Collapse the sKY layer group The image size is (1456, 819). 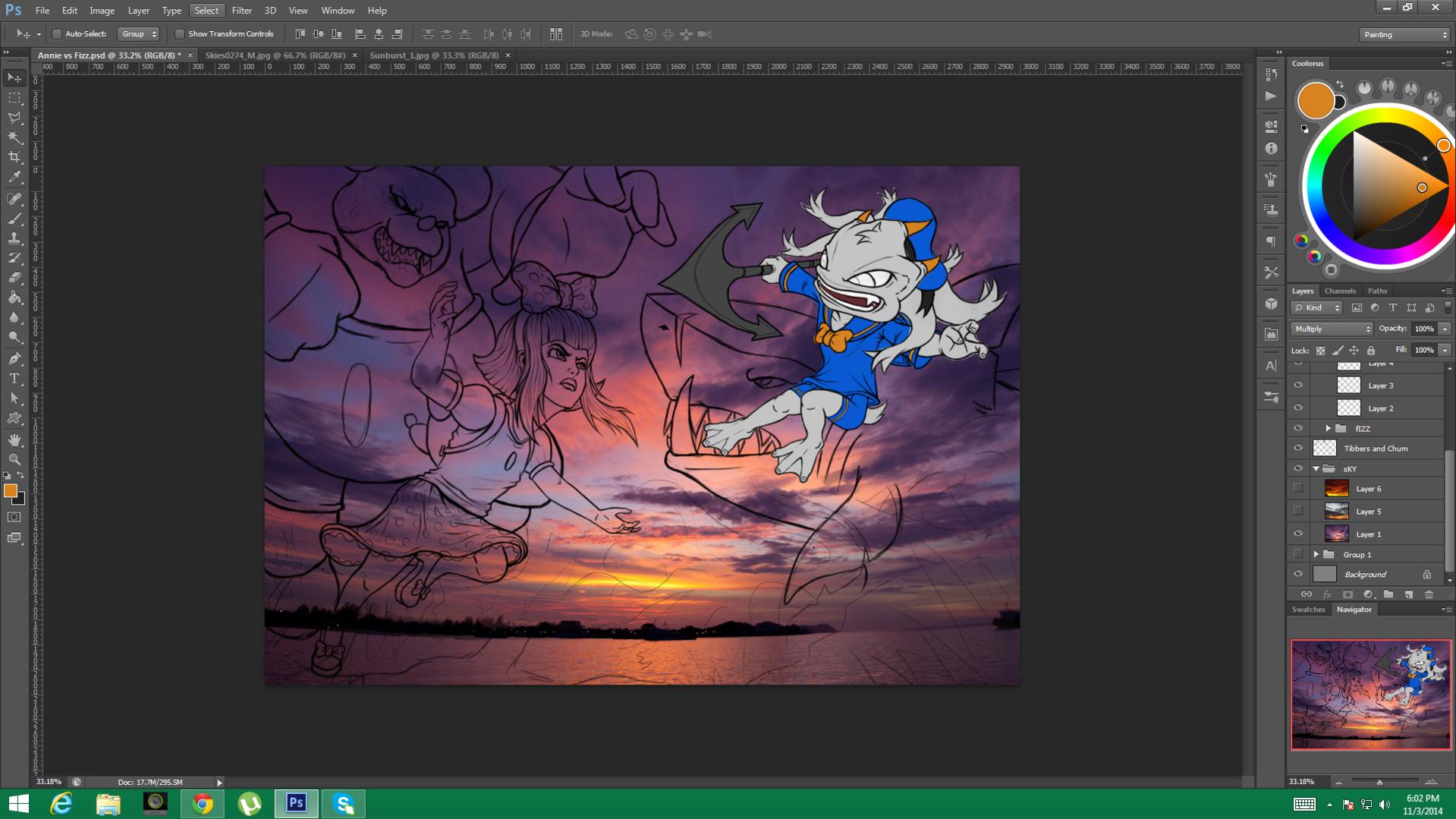1316,469
